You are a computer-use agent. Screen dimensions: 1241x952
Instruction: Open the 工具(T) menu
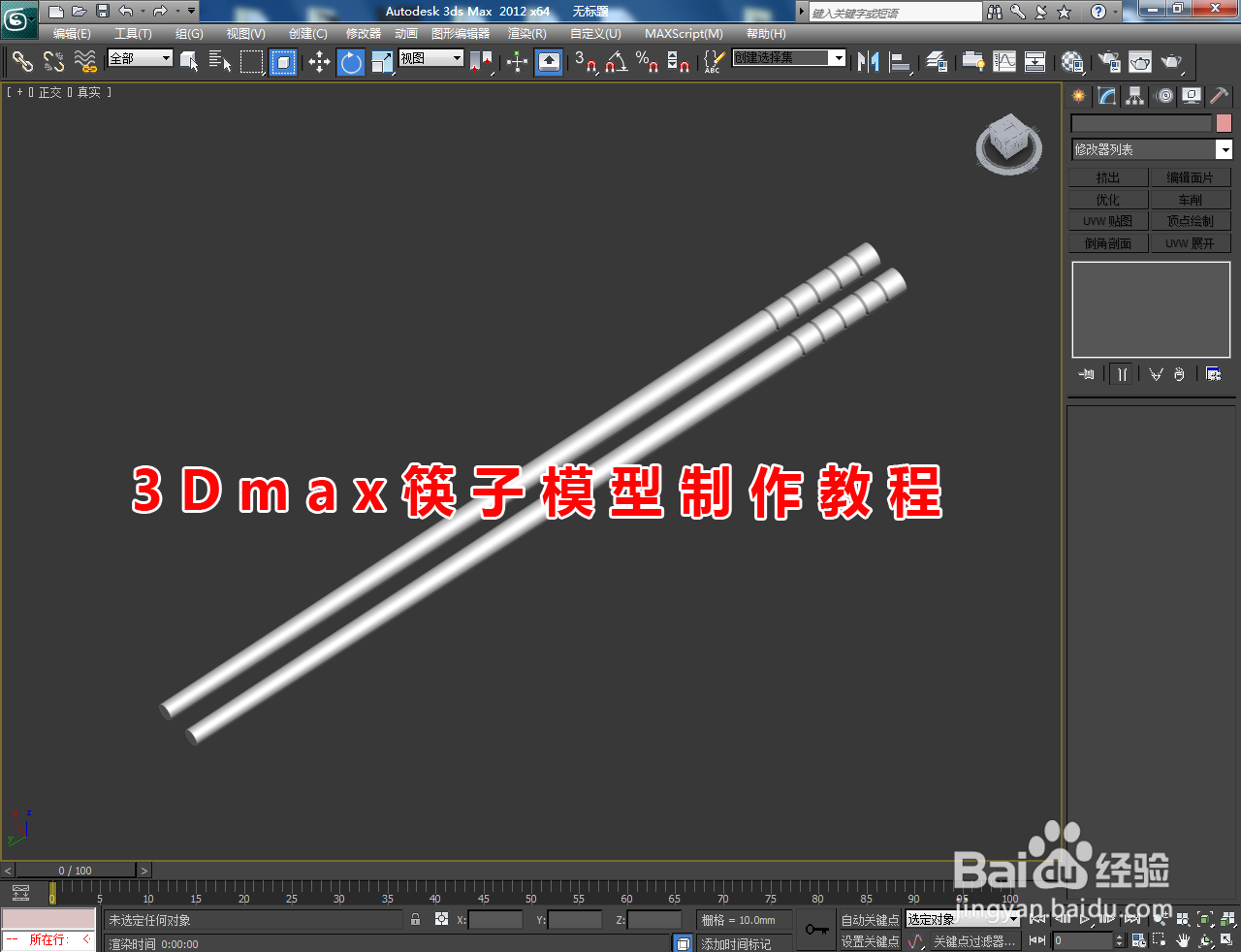tap(133, 34)
